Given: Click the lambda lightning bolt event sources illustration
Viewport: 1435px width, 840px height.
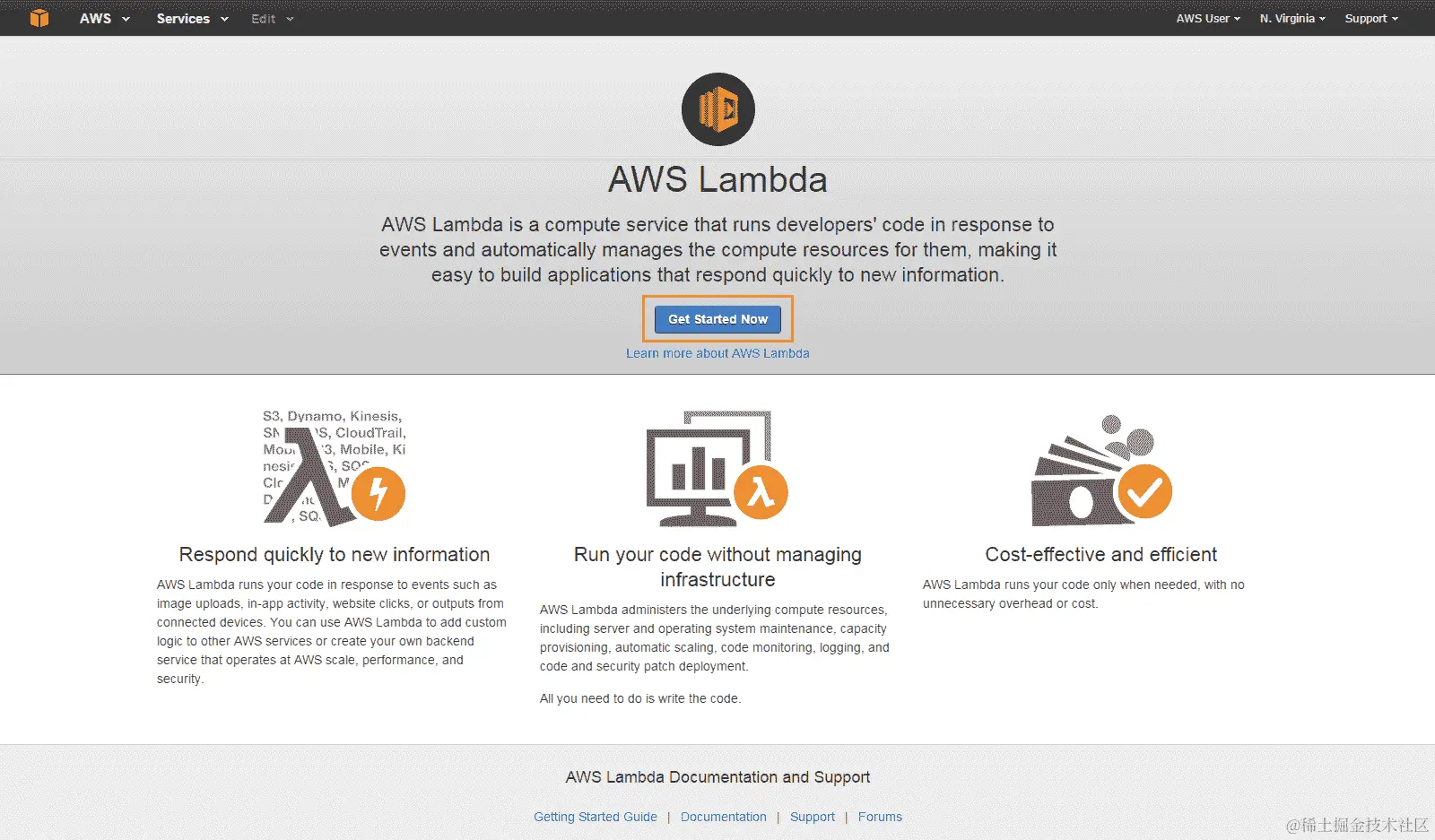Looking at the screenshot, I should point(334,468).
